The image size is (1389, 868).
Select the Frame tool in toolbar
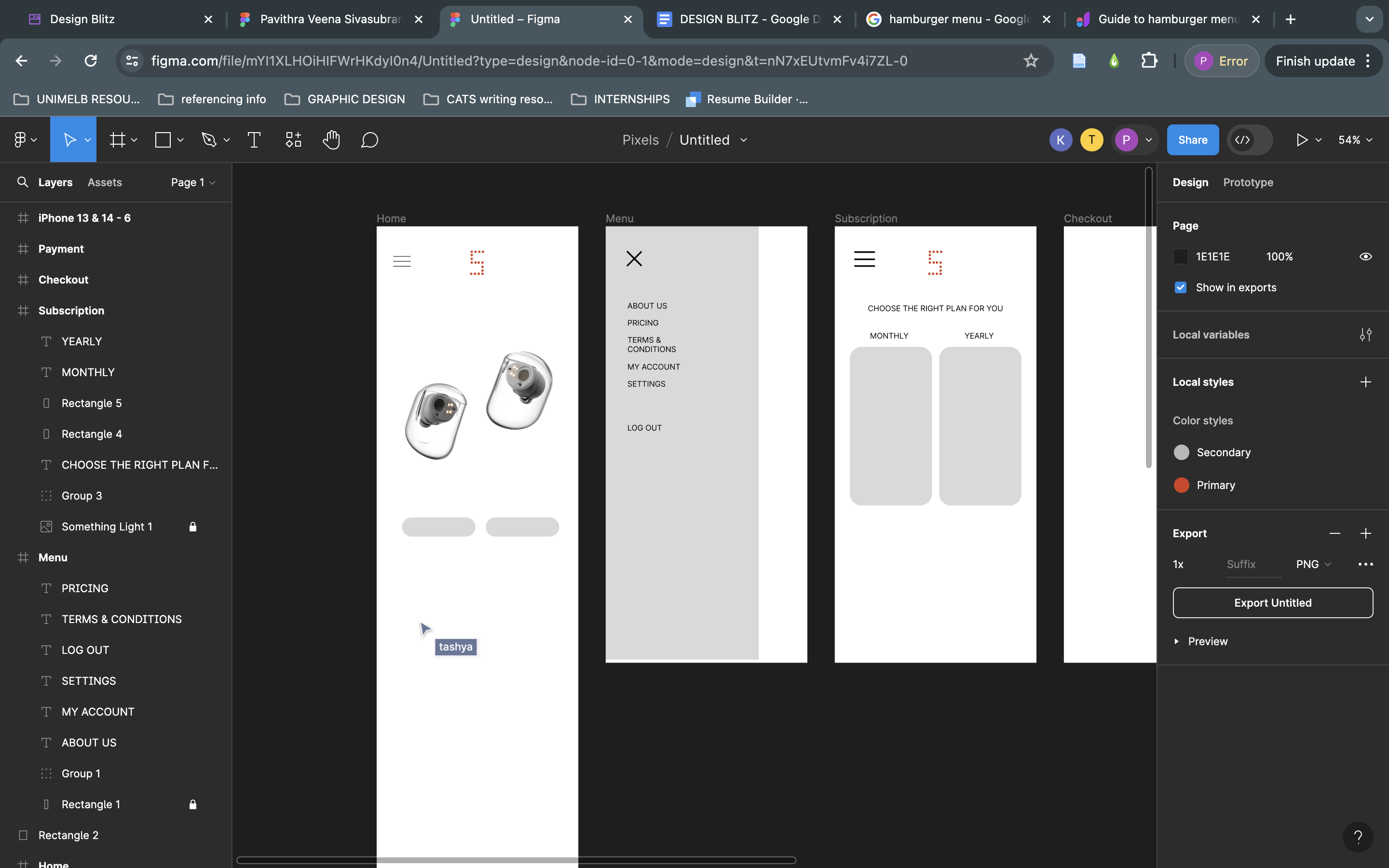coord(117,140)
